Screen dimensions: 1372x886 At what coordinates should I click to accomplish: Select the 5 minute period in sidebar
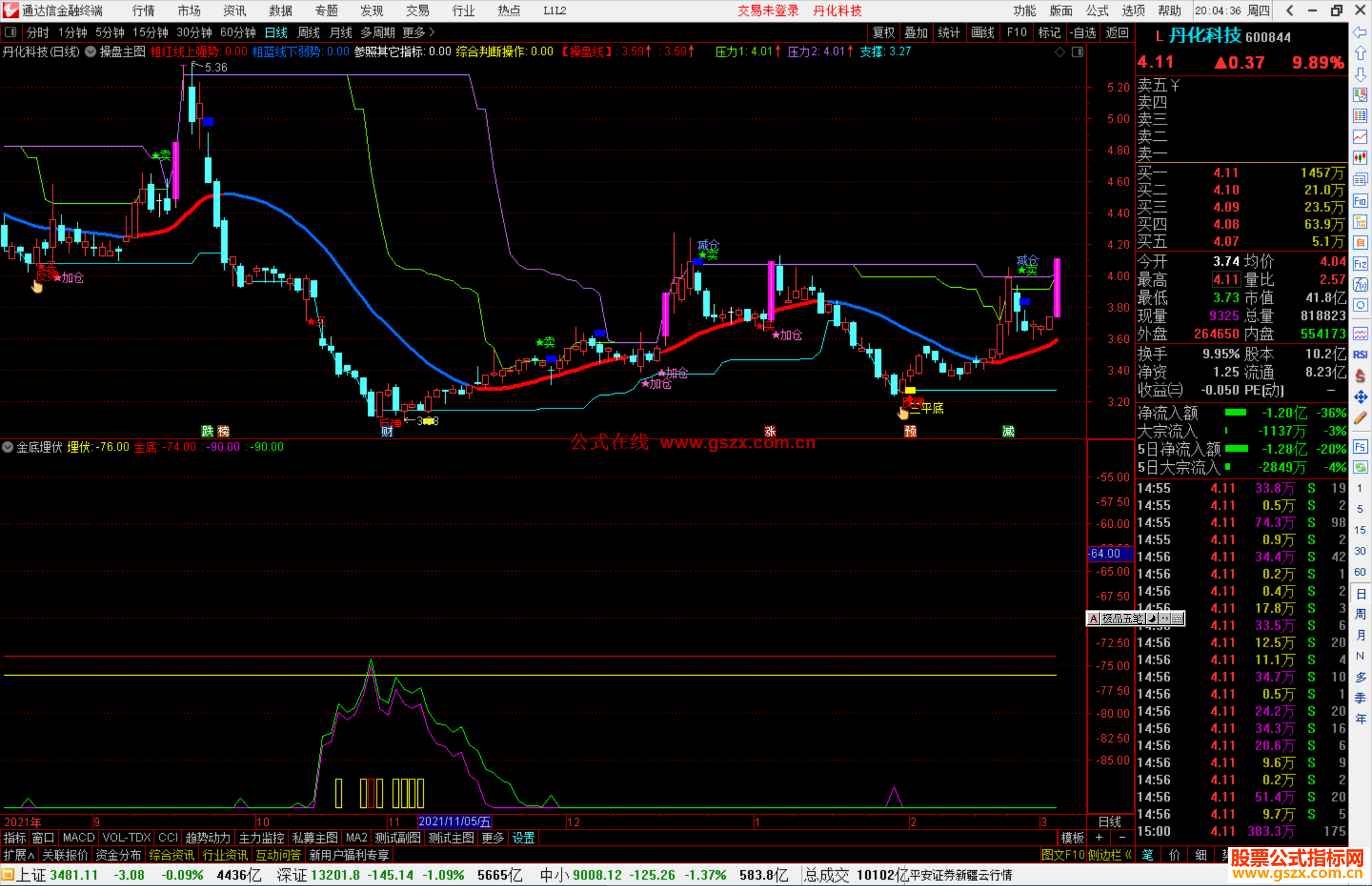pyautogui.click(x=1359, y=509)
